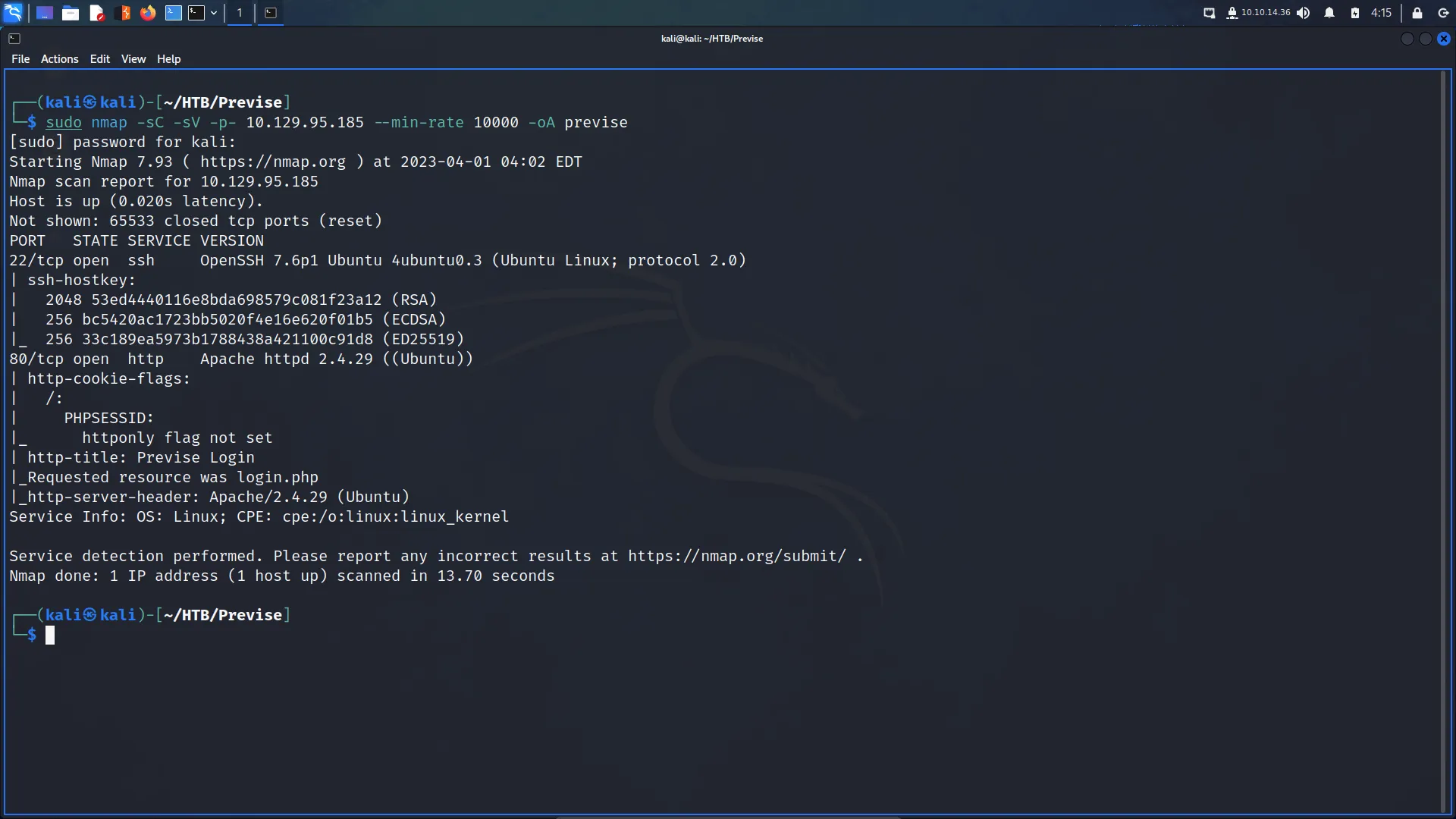Image resolution: width=1456 pixels, height=819 pixels.
Task: Open the volume control icon
Action: pyautogui.click(x=1304, y=13)
